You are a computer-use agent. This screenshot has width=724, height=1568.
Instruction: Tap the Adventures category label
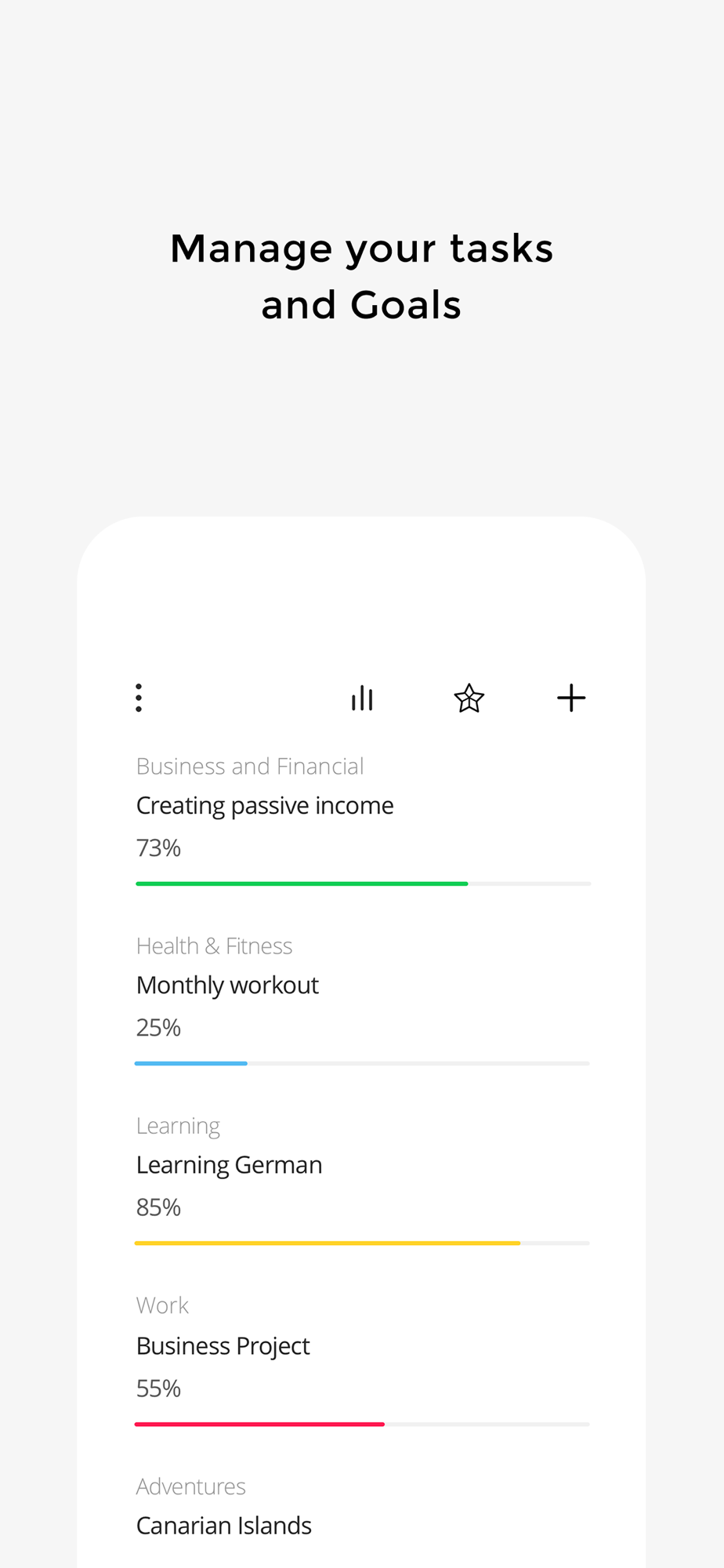tap(190, 1486)
